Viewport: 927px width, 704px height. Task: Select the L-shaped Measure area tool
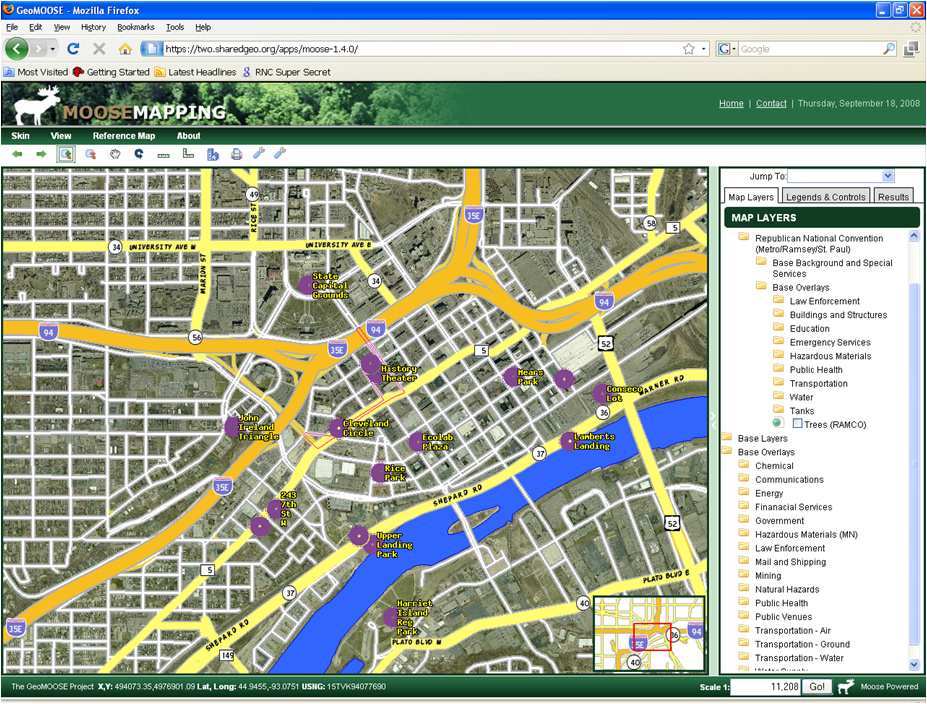click(188, 154)
